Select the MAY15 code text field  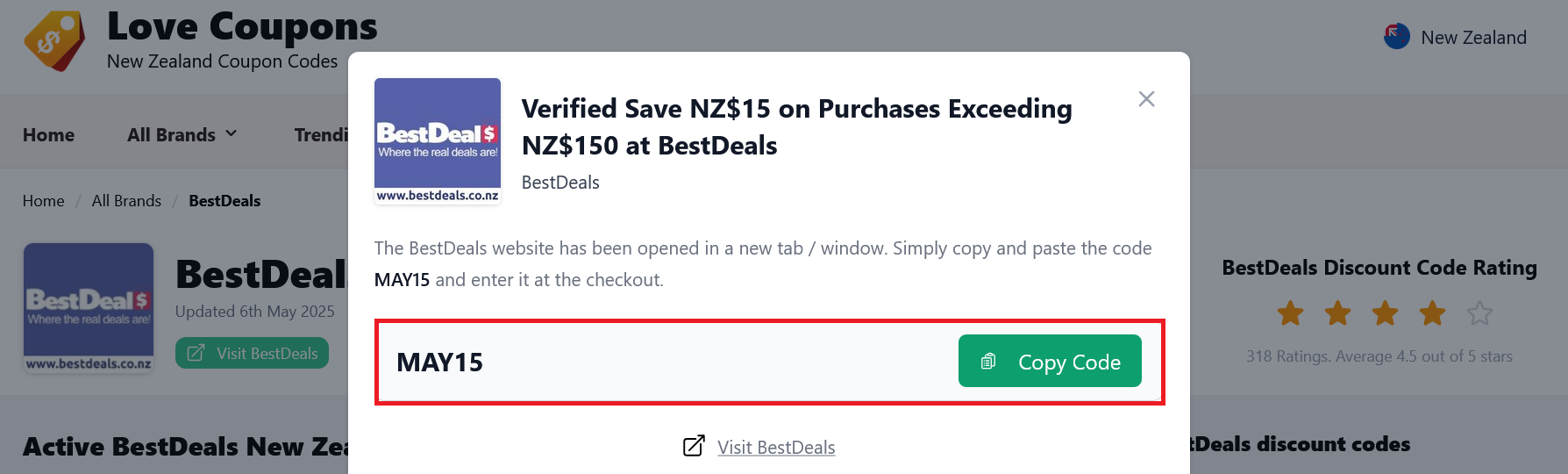(666, 362)
